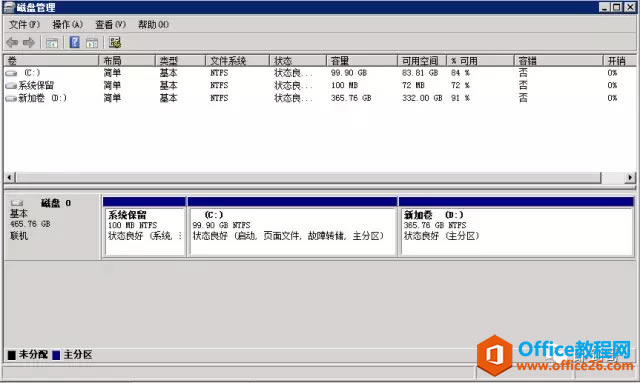Open the 文件(F) menu
Image resolution: width=640 pixels, height=383 pixels.
tap(24, 24)
